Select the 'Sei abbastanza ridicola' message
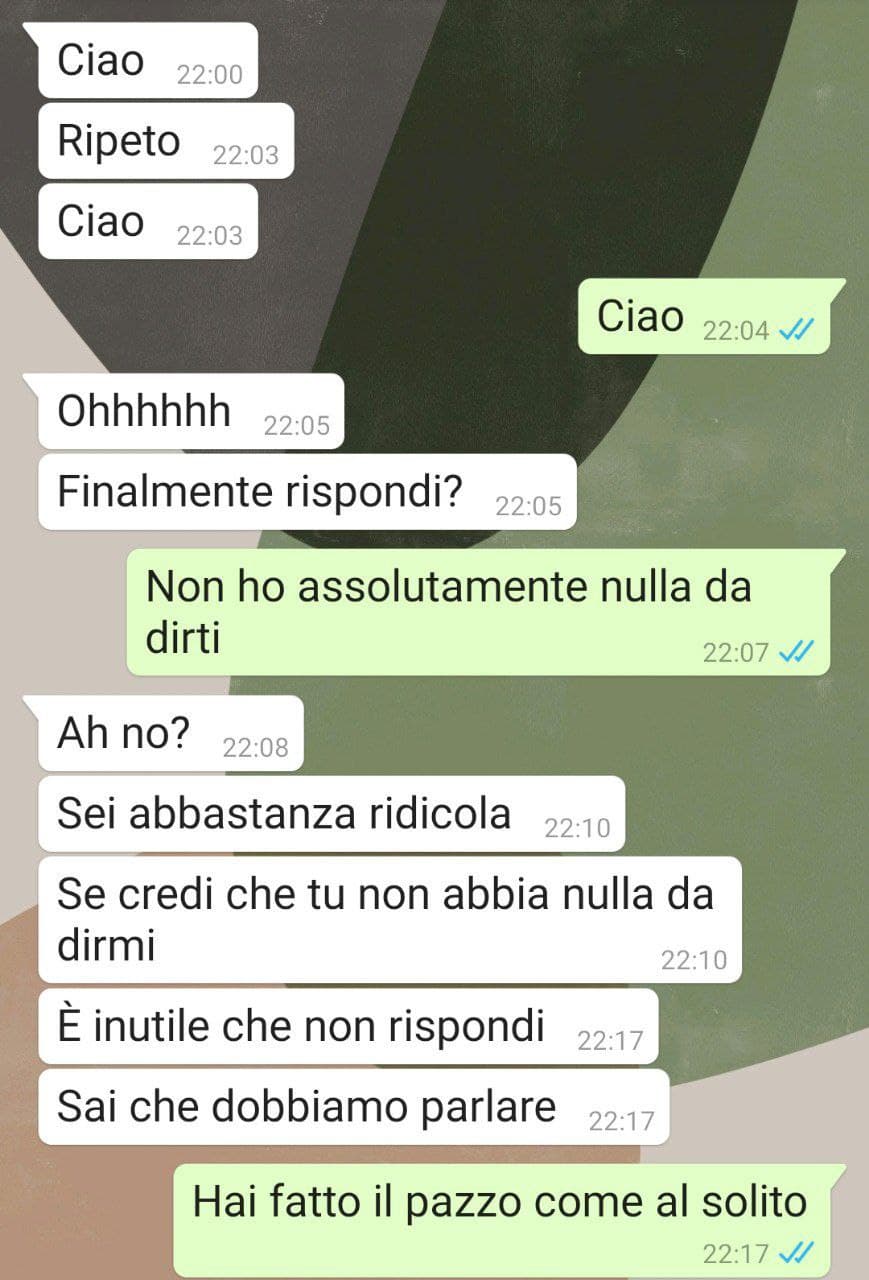Image resolution: width=869 pixels, height=1280 pixels. point(331,814)
